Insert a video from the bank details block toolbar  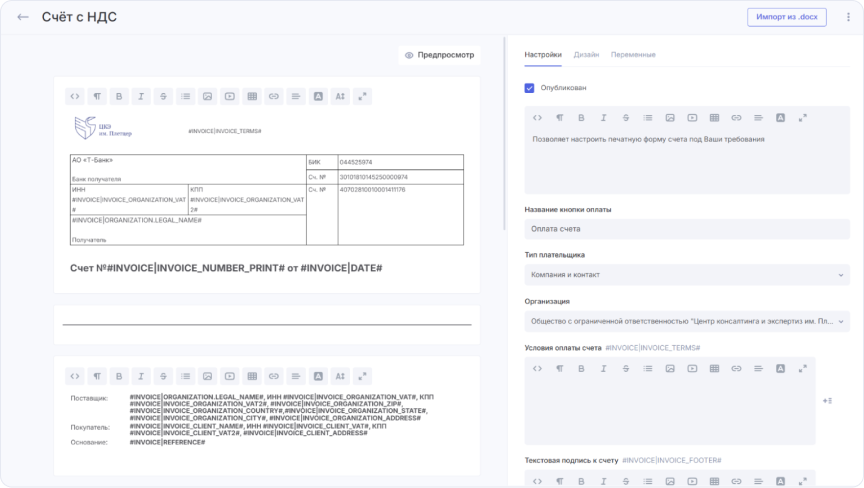coord(230,96)
